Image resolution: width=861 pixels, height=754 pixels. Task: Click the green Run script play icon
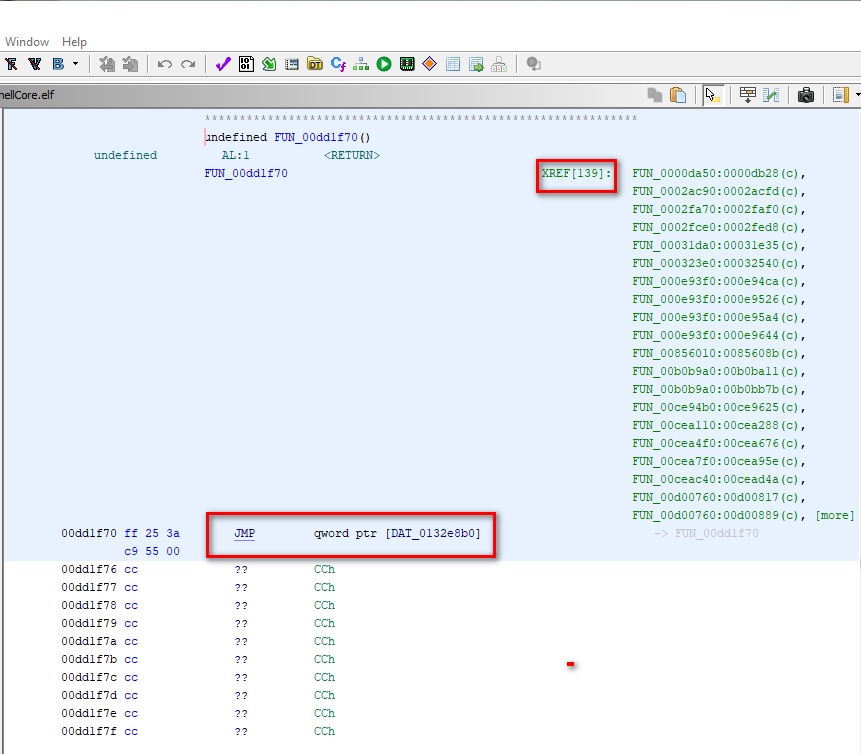[x=384, y=64]
